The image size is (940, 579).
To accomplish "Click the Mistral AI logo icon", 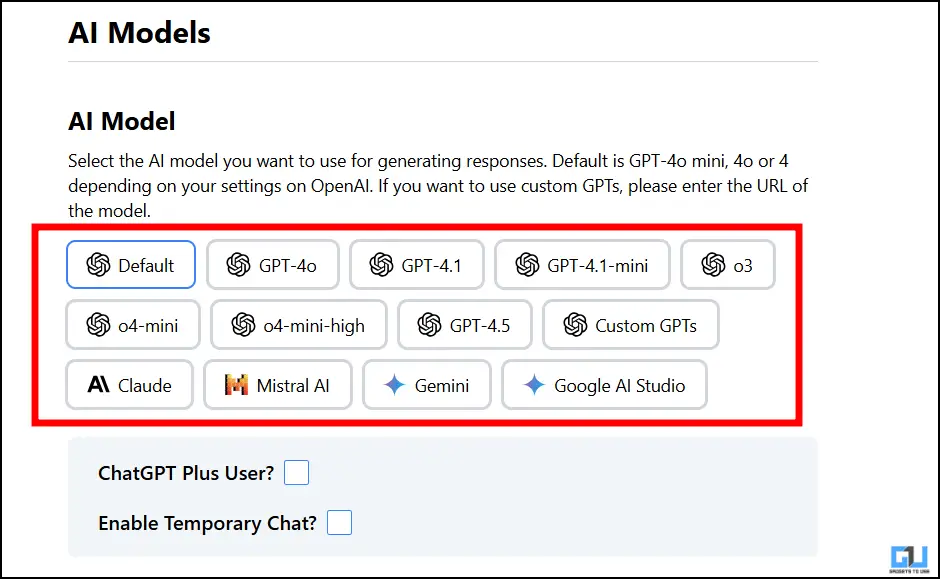I will [x=236, y=385].
